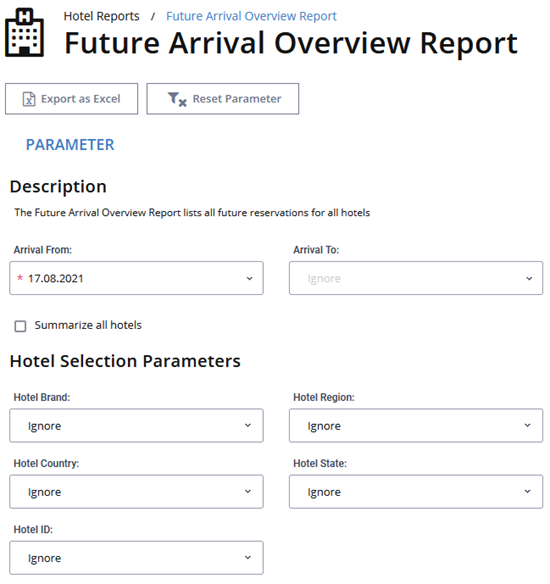The width and height of the screenshot is (550, 584).
Task: Click the Excel file icon
Action: [x=29, y=99]
